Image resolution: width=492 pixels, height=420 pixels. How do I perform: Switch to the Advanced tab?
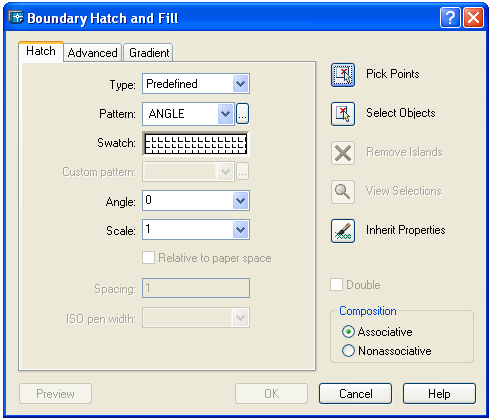(92, 53)
